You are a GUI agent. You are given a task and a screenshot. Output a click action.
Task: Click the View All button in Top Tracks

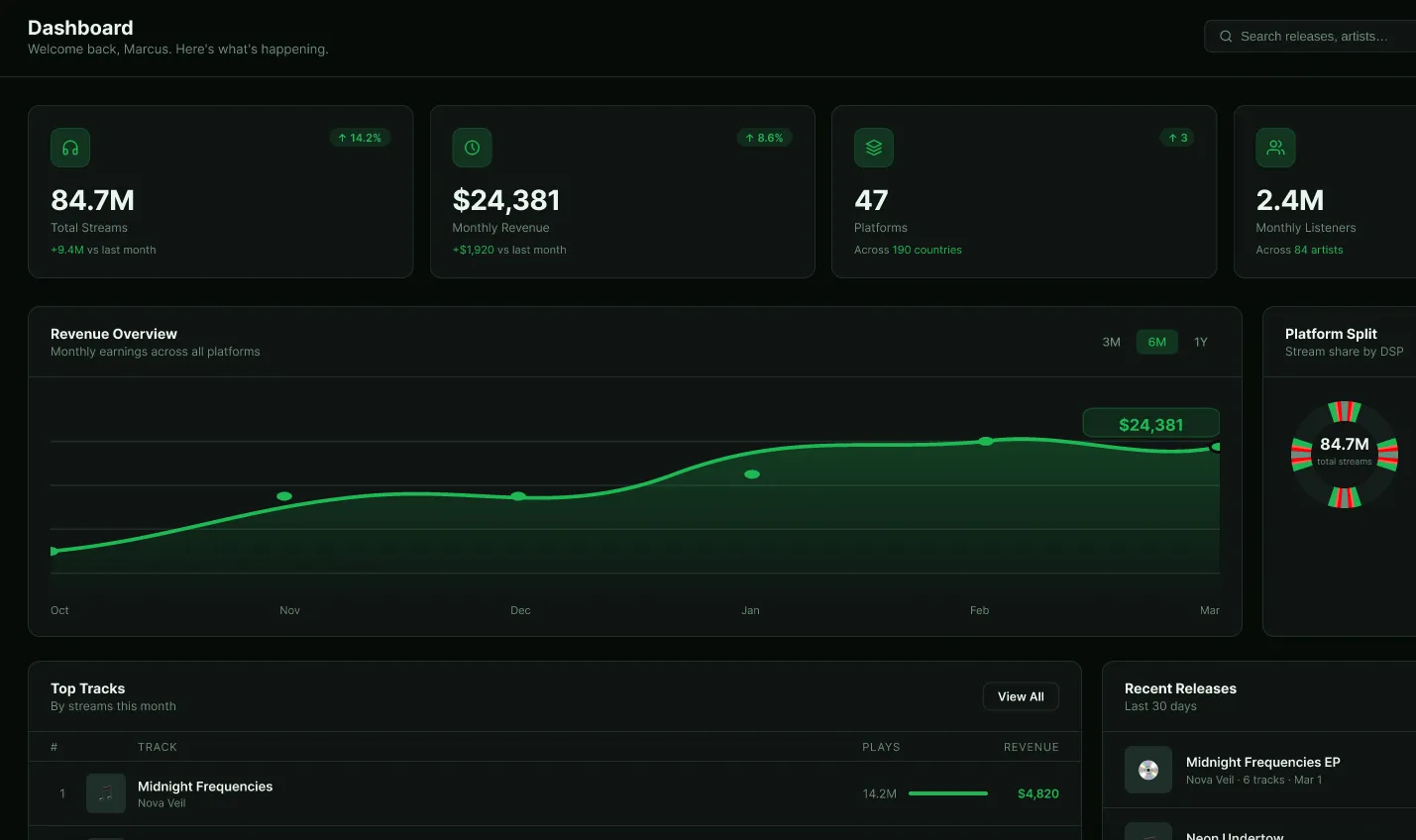point(1021,696)
